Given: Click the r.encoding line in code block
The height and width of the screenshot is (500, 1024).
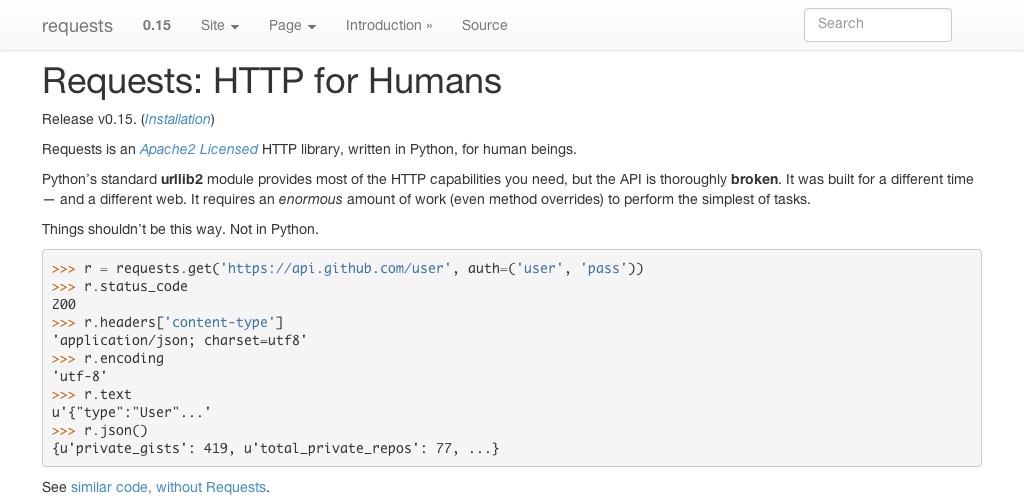Looking at the screenshot, I should tap(123, 358).
